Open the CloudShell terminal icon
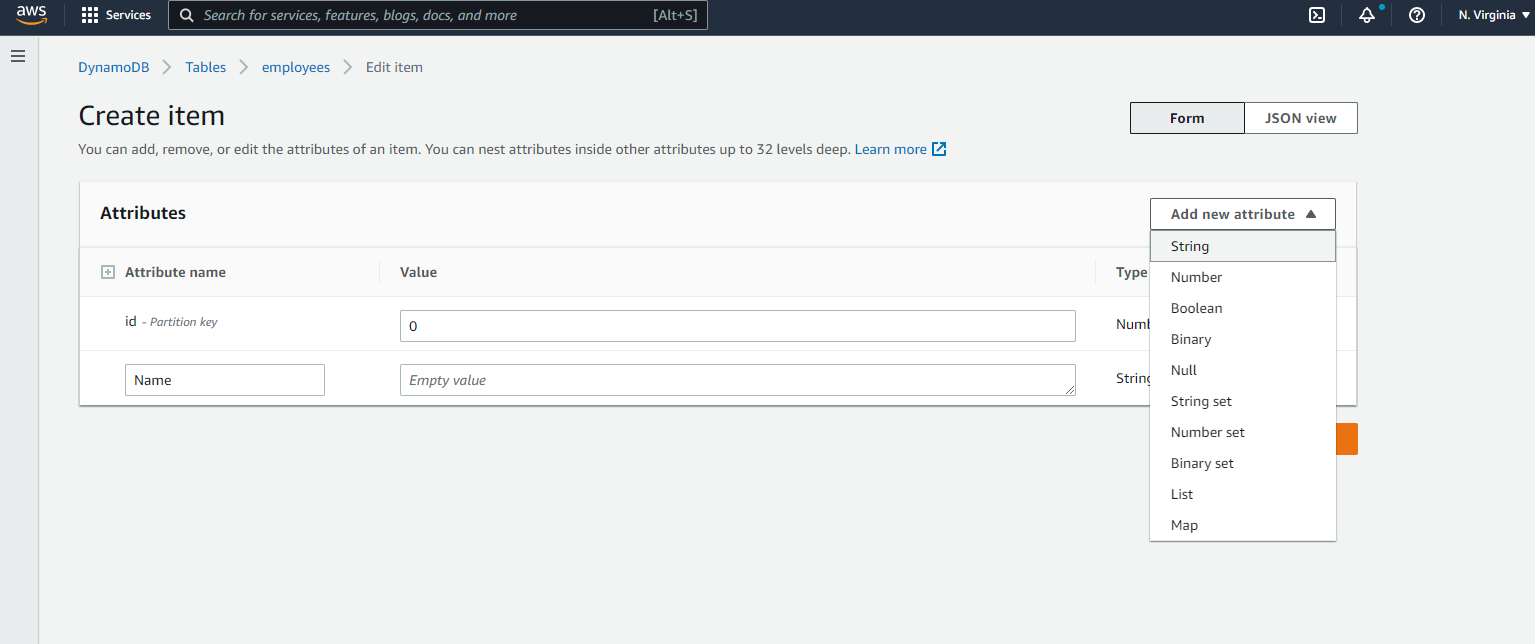 pos(1318,15)
